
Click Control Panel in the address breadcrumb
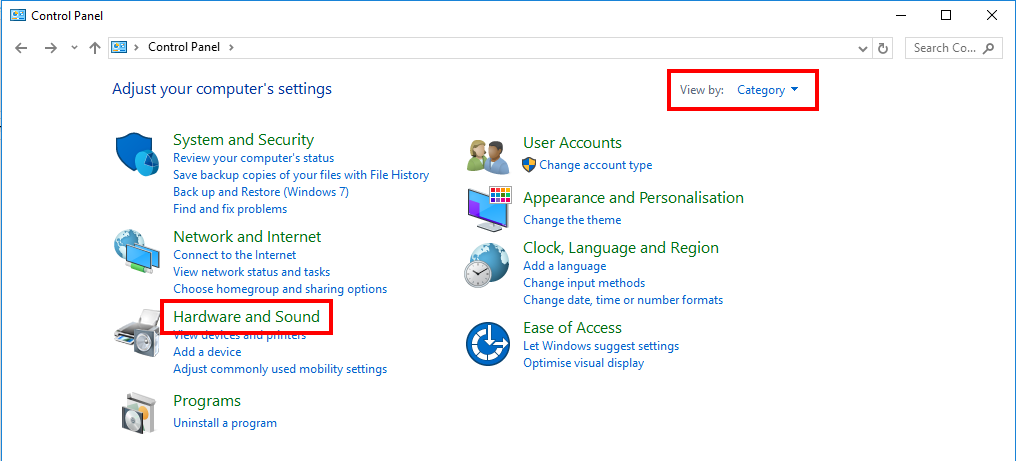click(x=185, y=47)
